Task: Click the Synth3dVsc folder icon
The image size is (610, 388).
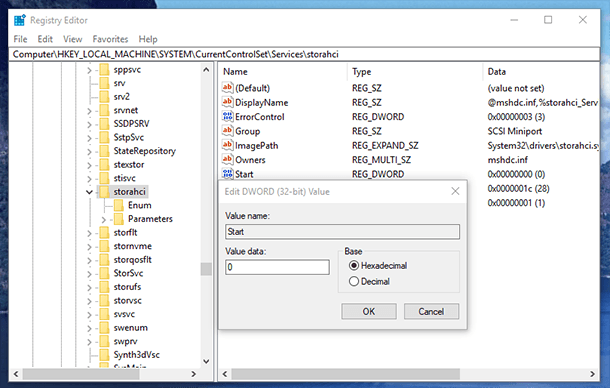Action: click(x=104, y=355)
